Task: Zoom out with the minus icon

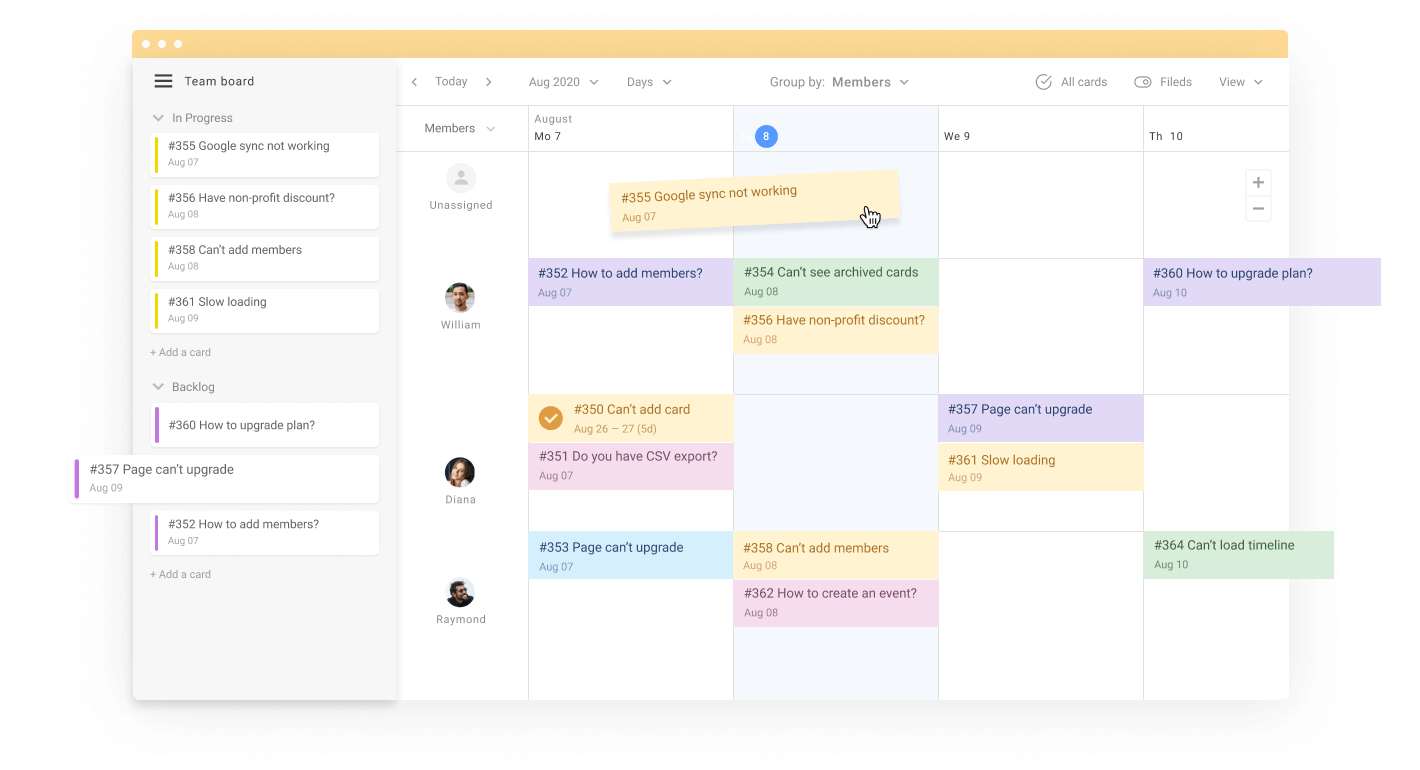Action: tap(1258, 209)
